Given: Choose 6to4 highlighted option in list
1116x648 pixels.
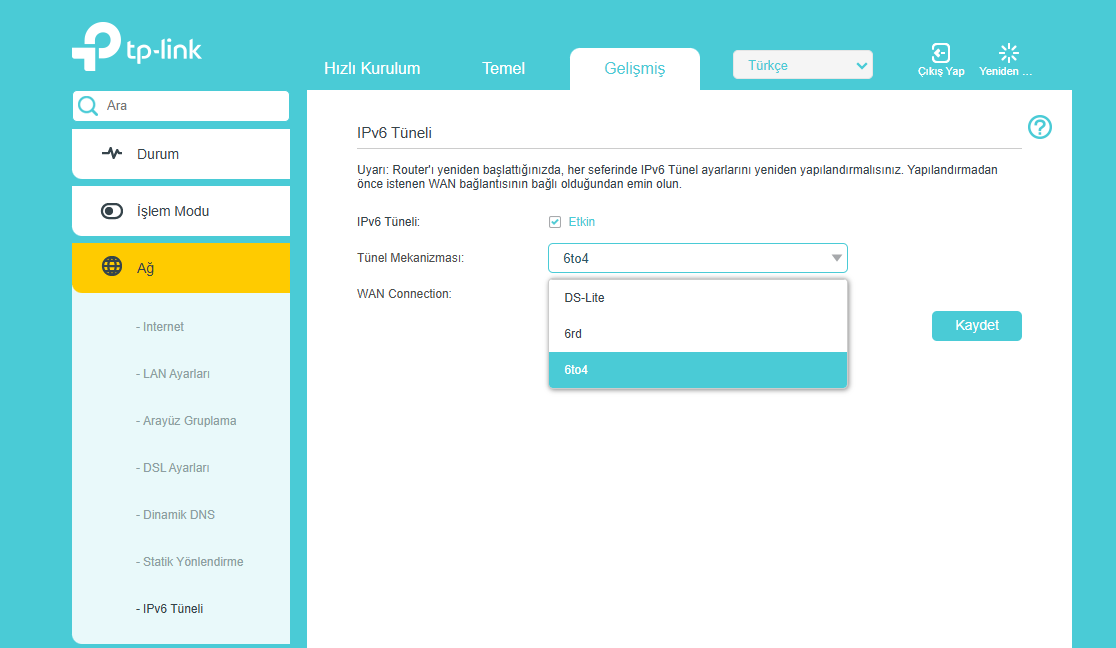Looking at the screenshot, I should pos(698,370).
